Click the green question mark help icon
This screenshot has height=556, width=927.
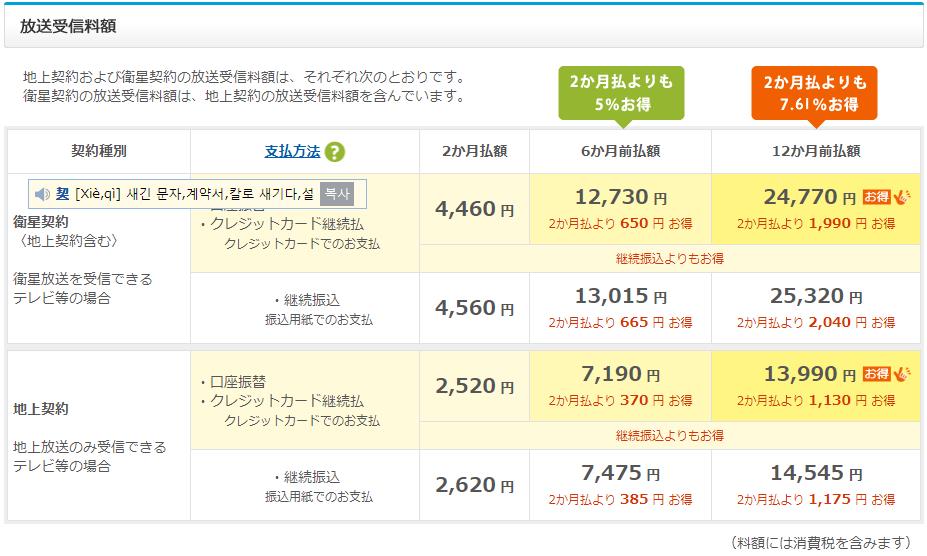pos(334,152)
